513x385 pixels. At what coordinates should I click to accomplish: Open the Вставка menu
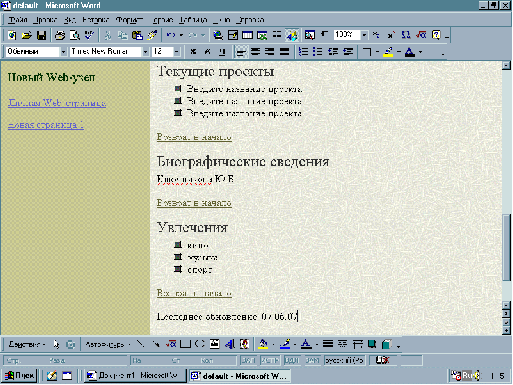(x=96, y=20)
